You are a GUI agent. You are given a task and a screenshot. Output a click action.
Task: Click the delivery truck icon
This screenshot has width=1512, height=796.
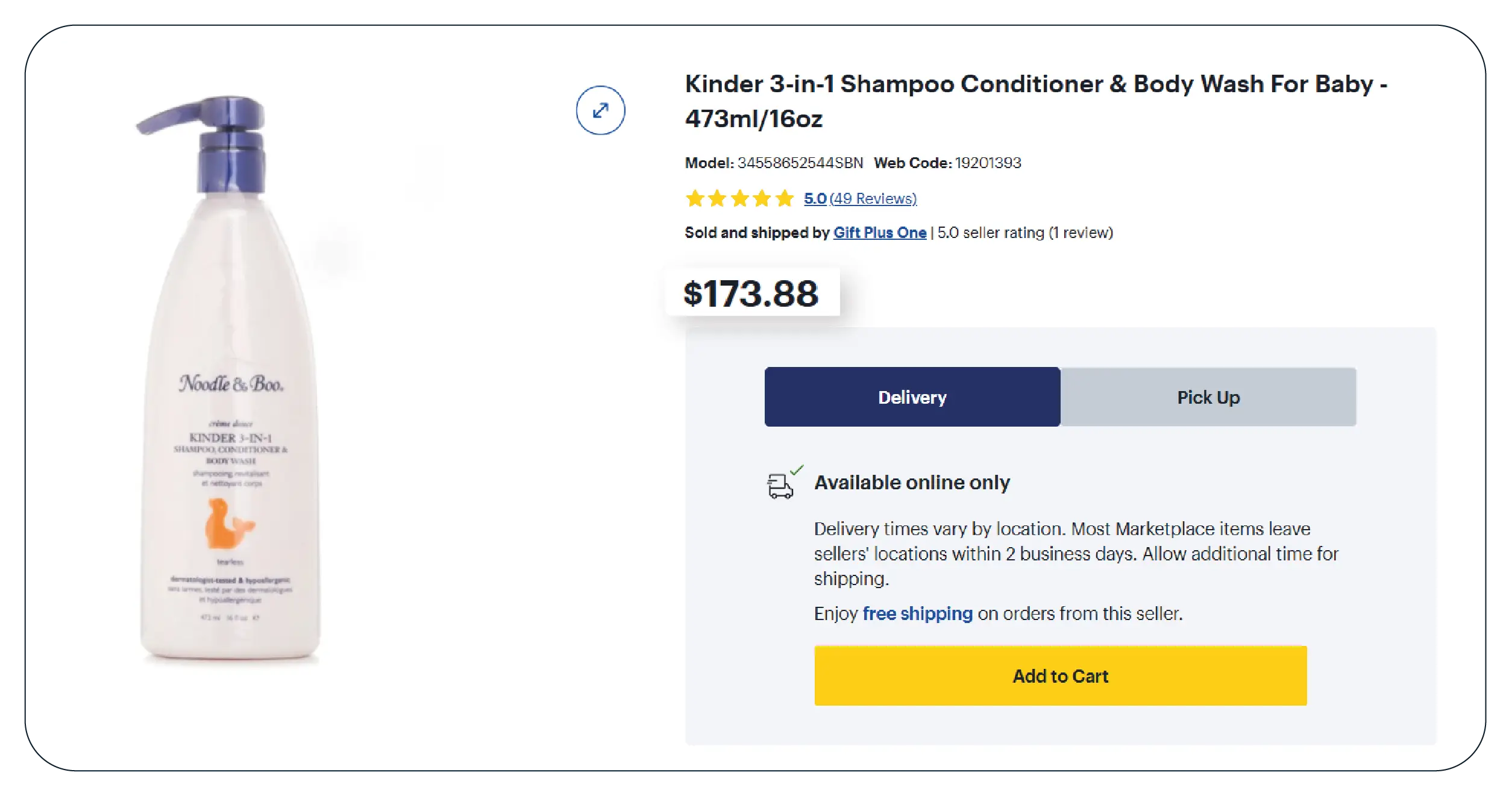[x=781, y=484]
